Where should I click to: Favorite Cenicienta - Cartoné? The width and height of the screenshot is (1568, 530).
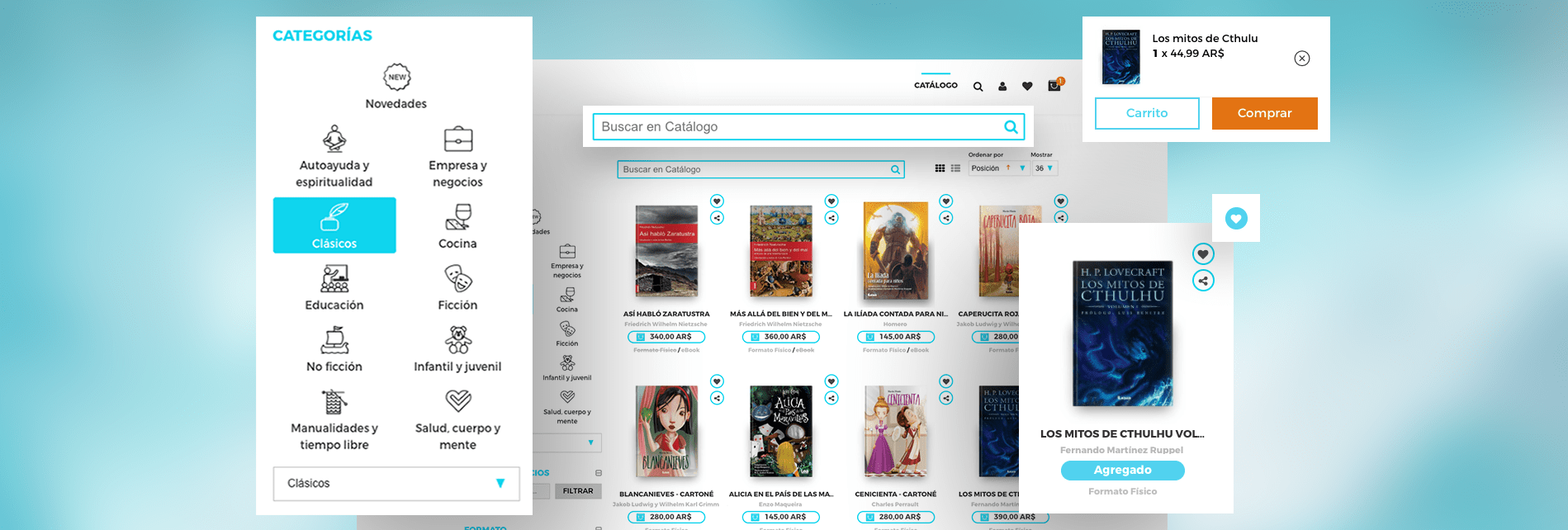pos(946,381)
